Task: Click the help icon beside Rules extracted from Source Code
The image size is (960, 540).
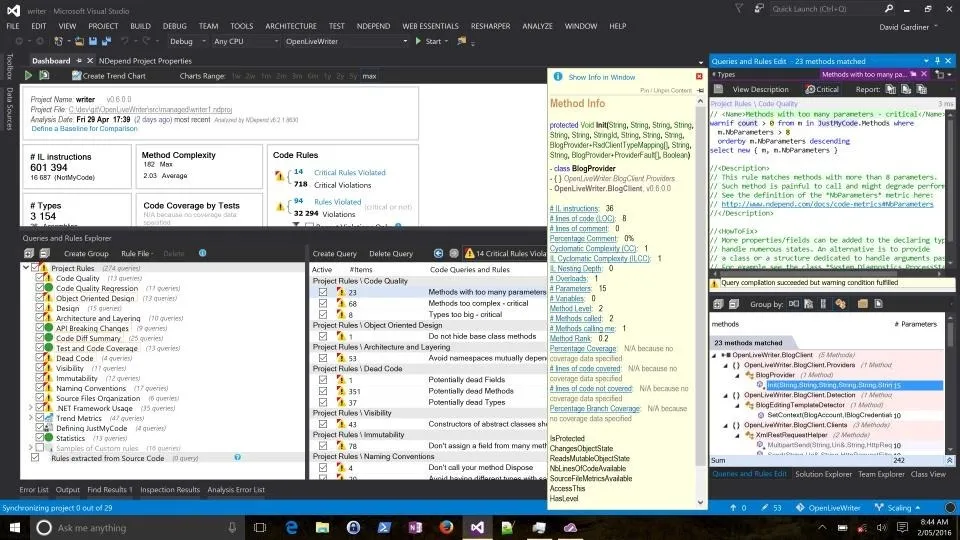Action: 237,457
